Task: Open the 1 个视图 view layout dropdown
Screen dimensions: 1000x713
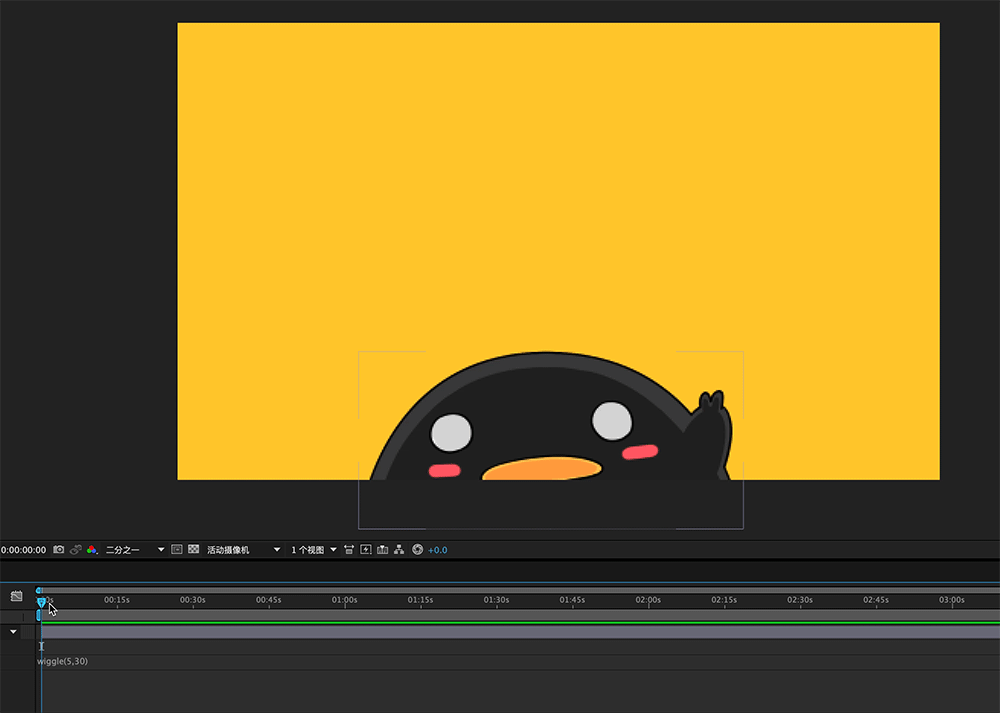Action: 314,550
